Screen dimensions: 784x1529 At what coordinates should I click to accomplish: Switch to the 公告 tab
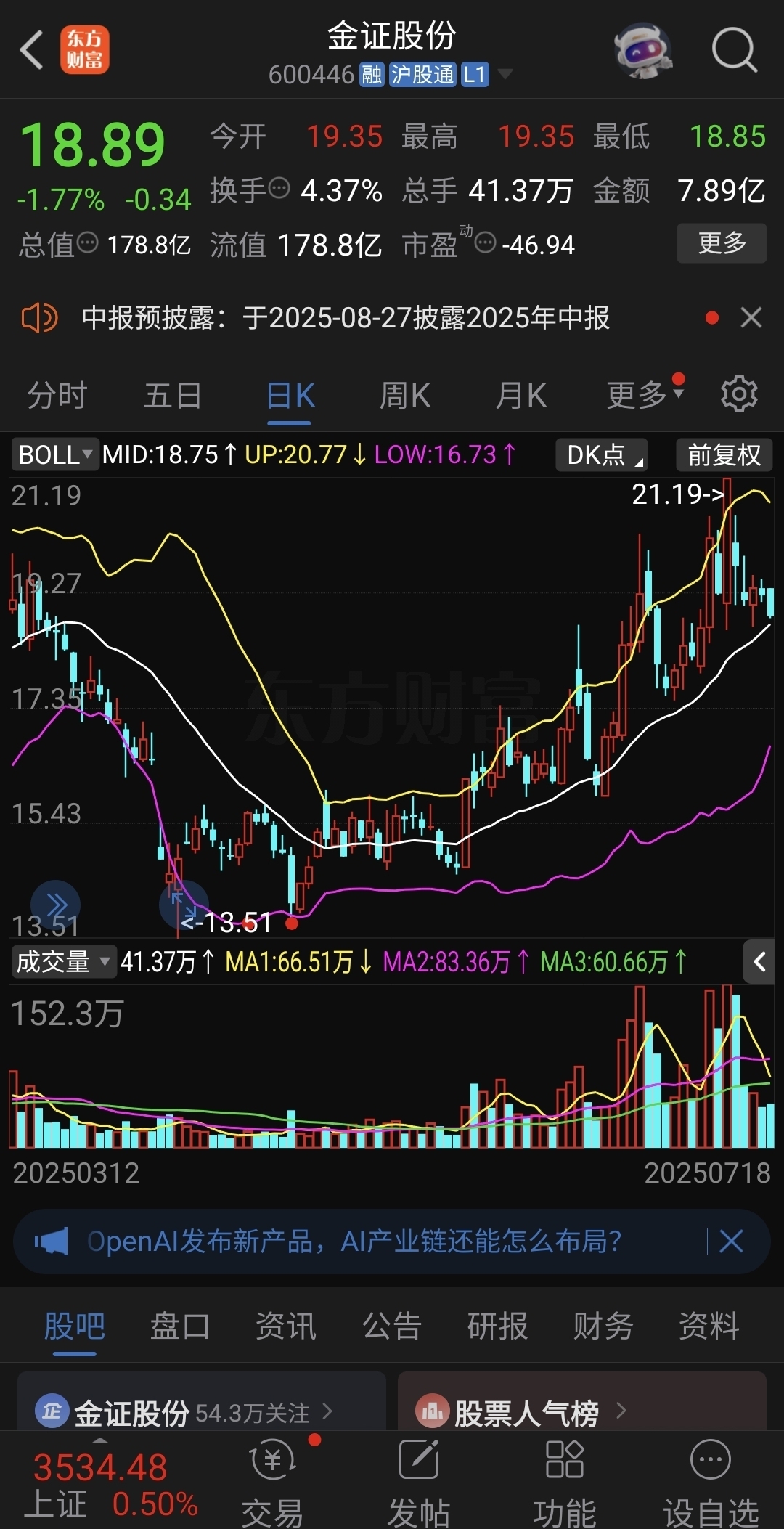pyautogui.click(x=392, y=1326)
